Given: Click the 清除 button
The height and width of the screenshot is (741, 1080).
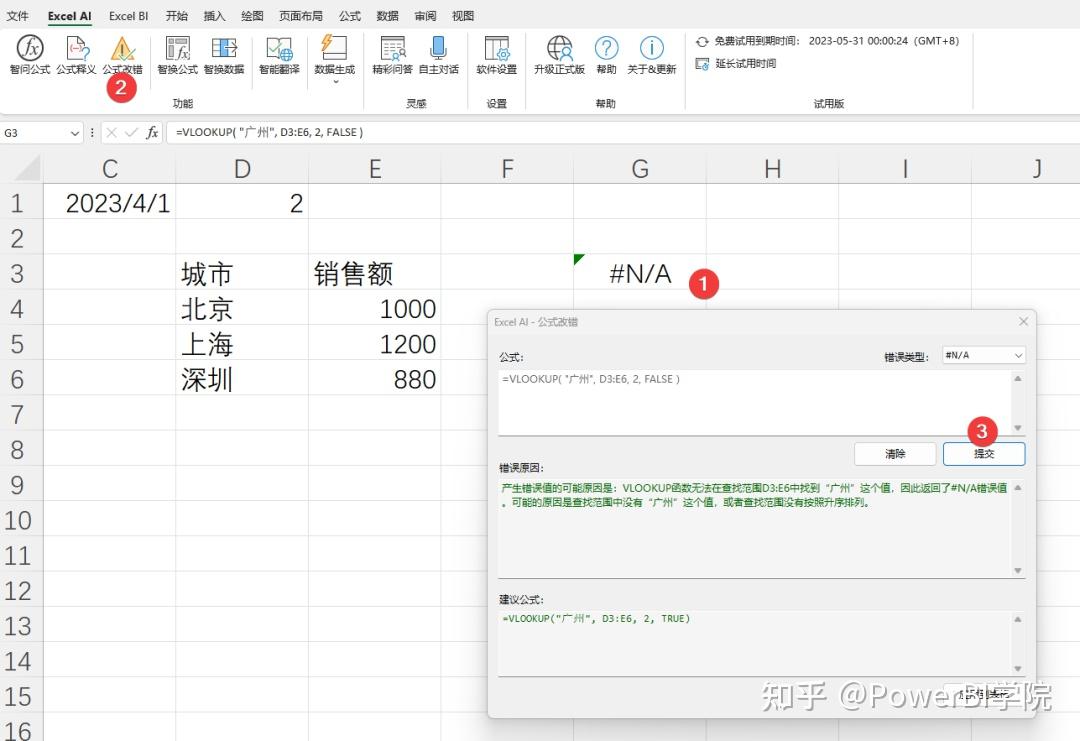Looking at the screenshot, I should click(895, 453).
